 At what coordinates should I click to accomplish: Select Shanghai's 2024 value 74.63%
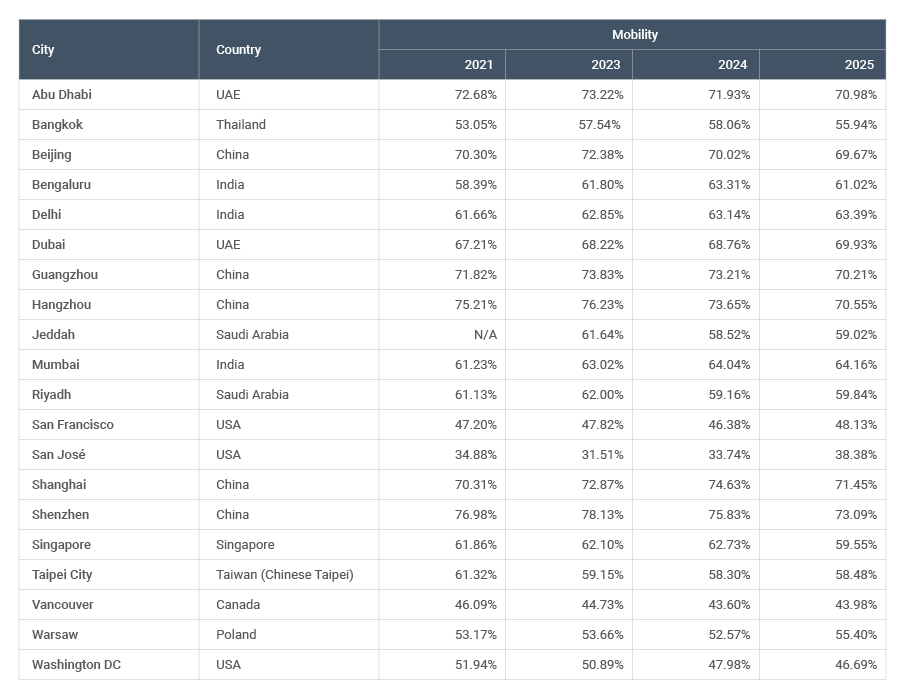tap(729, 485)
